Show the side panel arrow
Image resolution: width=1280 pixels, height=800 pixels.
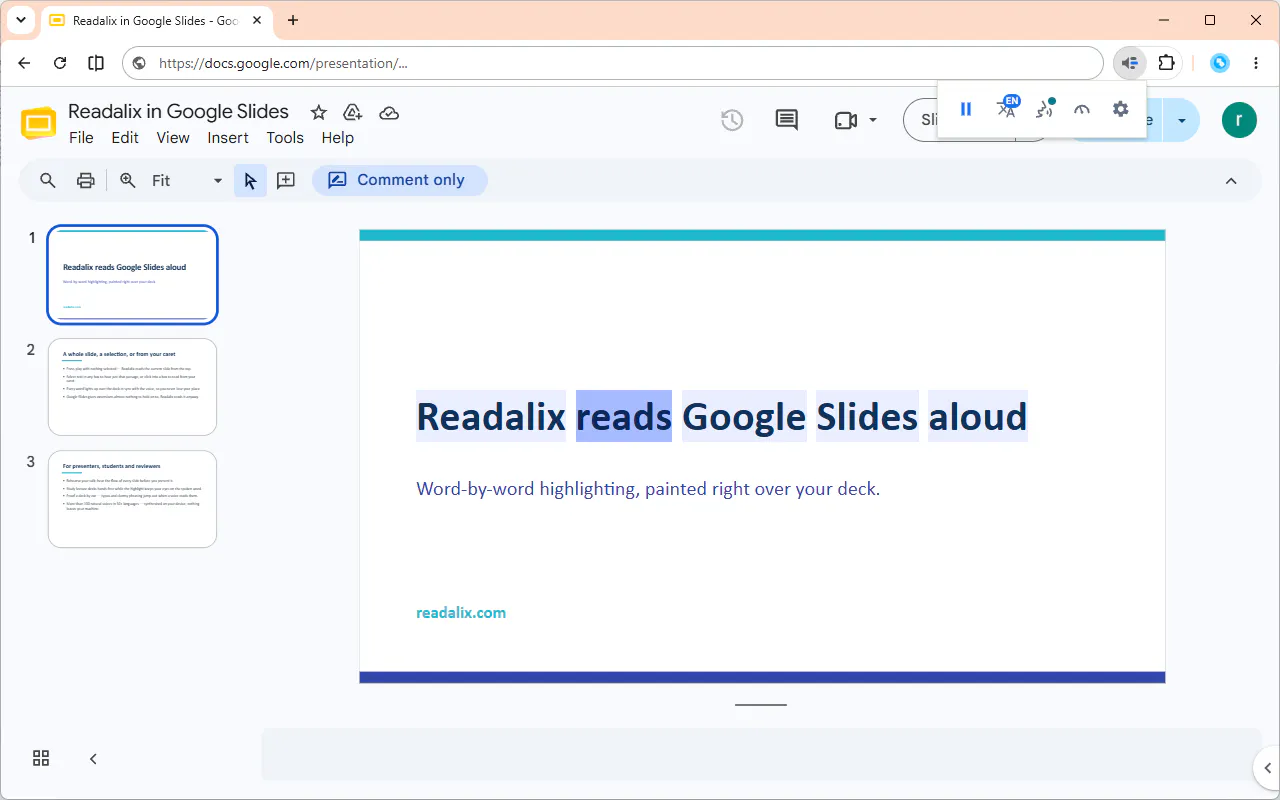pos(1267,768)
